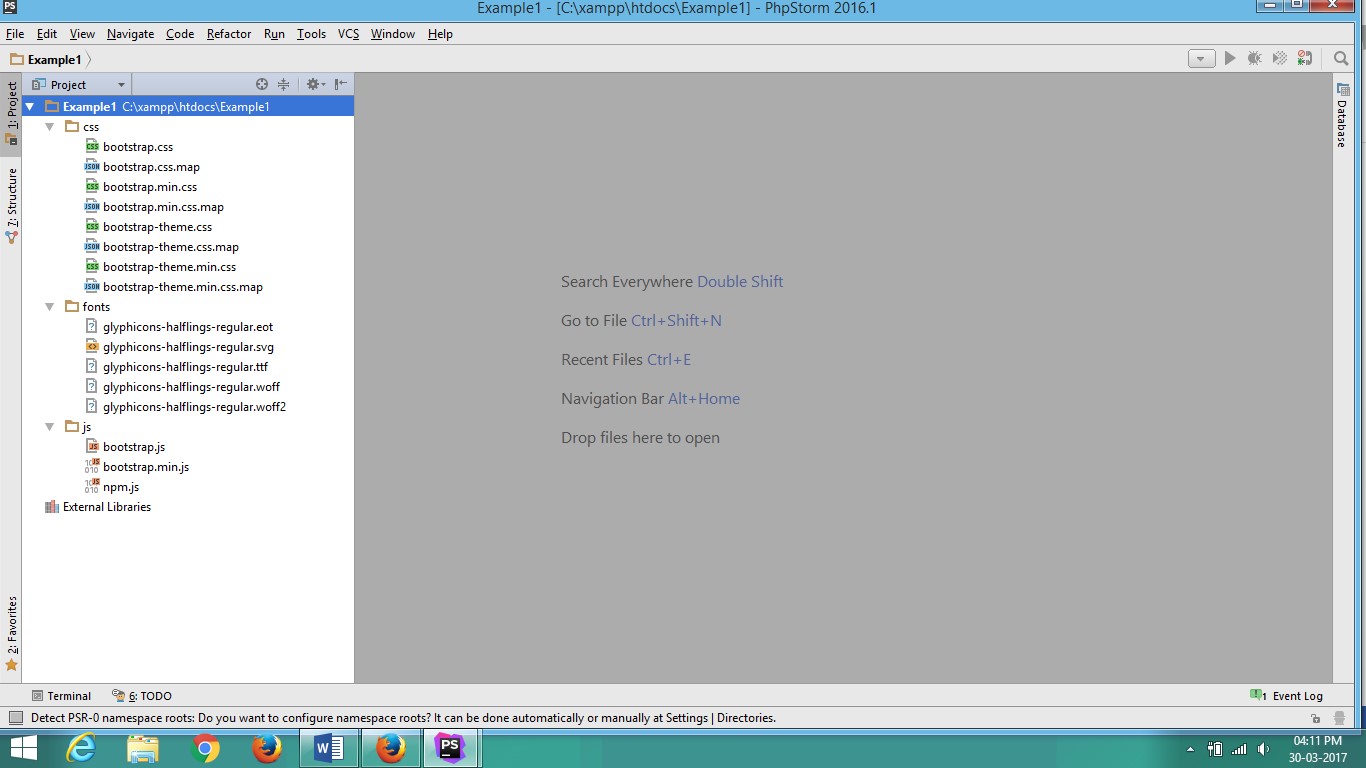Open the run configuration dropdown
Screen dimensions: 1366x768
[x=1201, y=59]
